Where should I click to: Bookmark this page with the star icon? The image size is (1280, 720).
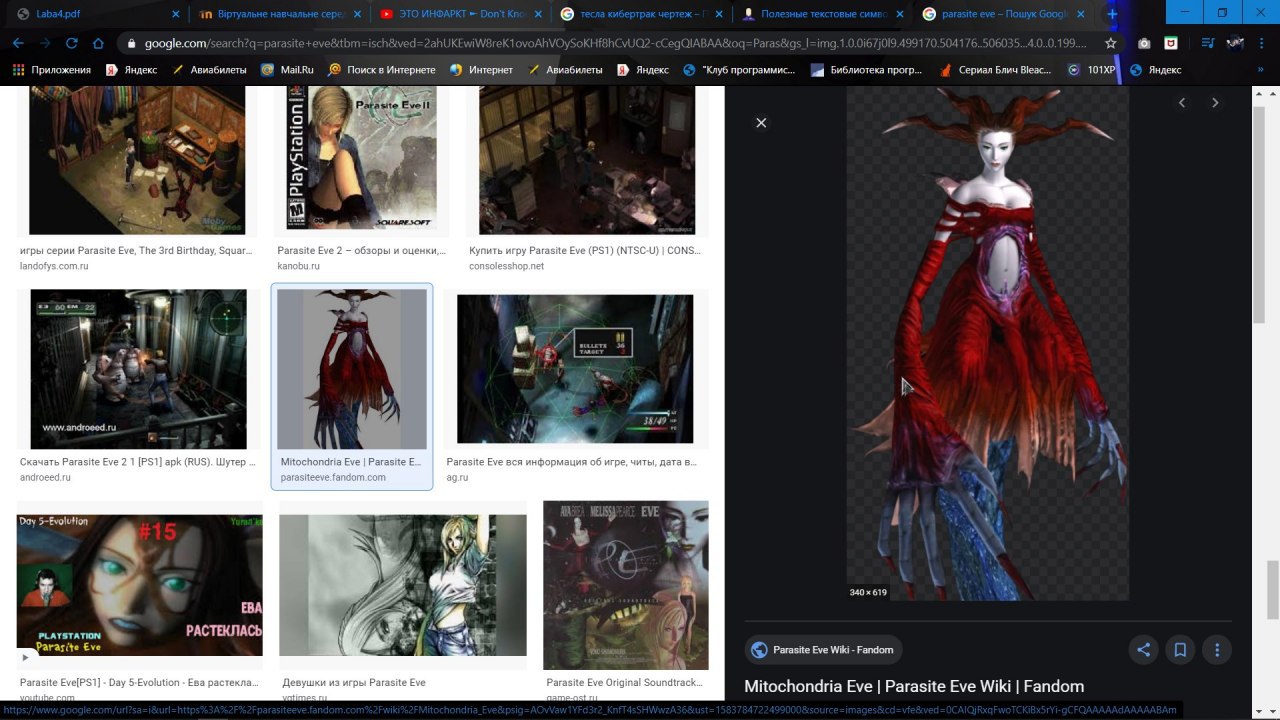click(1110, 43)
